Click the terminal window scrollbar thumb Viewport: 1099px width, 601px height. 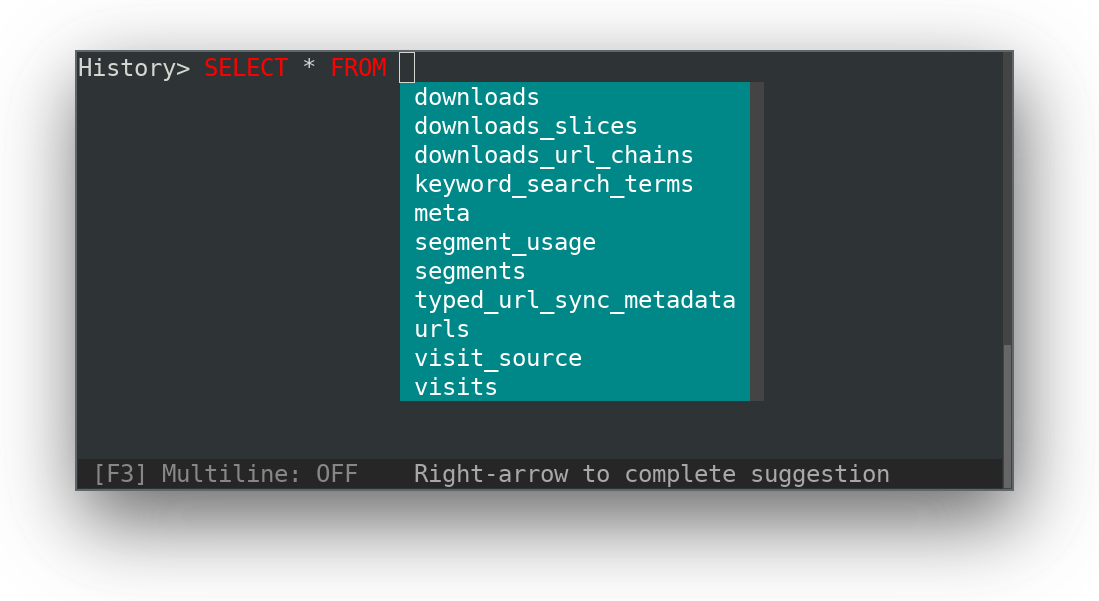[x=1007, y=417]
